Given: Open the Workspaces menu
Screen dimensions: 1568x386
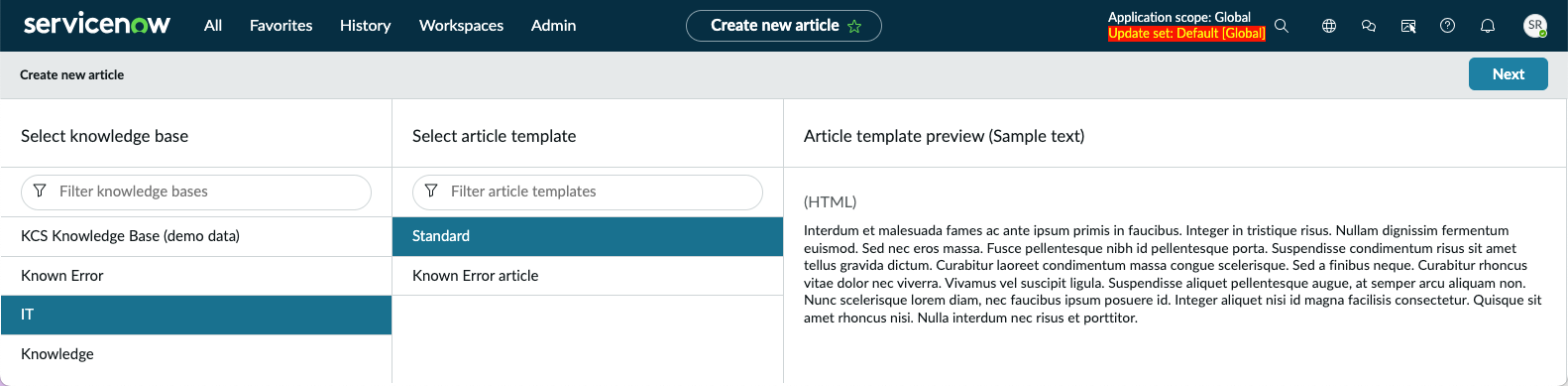Looking at the screenshot, I should (461, 26).
